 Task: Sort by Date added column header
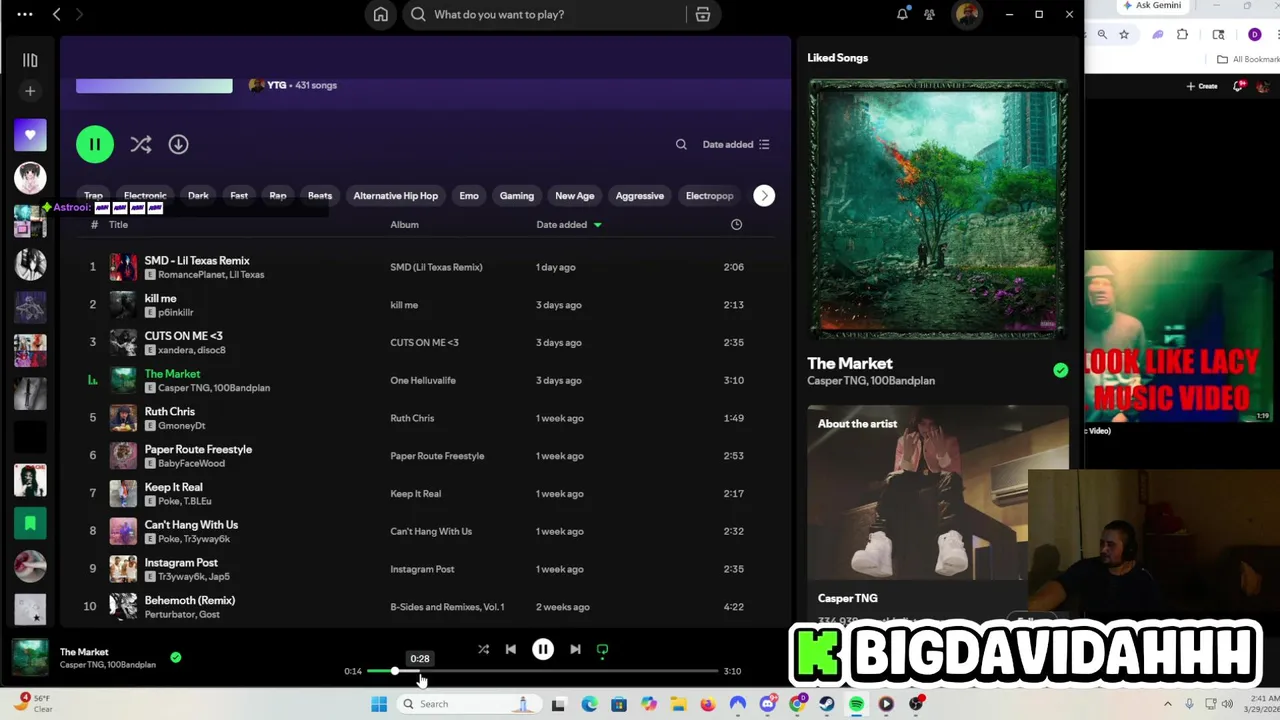coord(569,225)
